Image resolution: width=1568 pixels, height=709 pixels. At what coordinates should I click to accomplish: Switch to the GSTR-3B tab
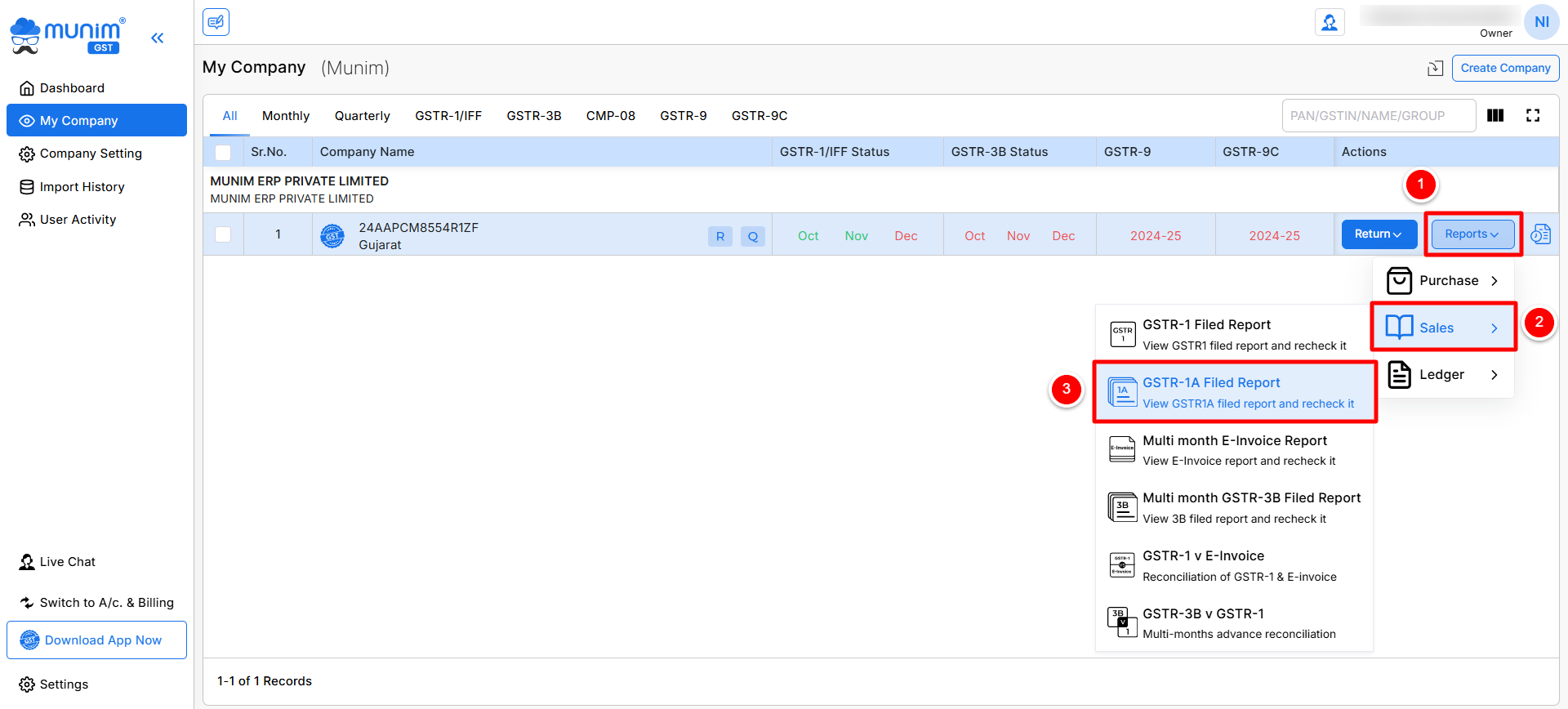pos(533,116)
